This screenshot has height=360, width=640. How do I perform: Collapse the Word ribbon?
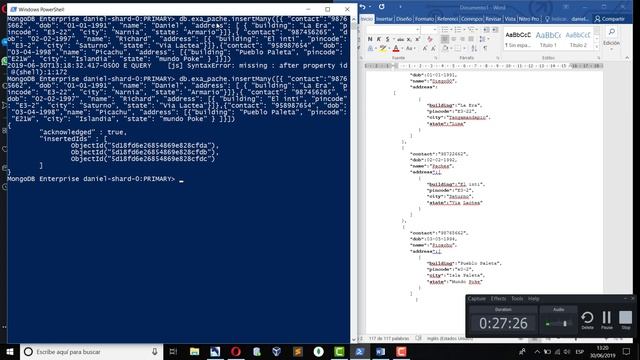point(627,58)
